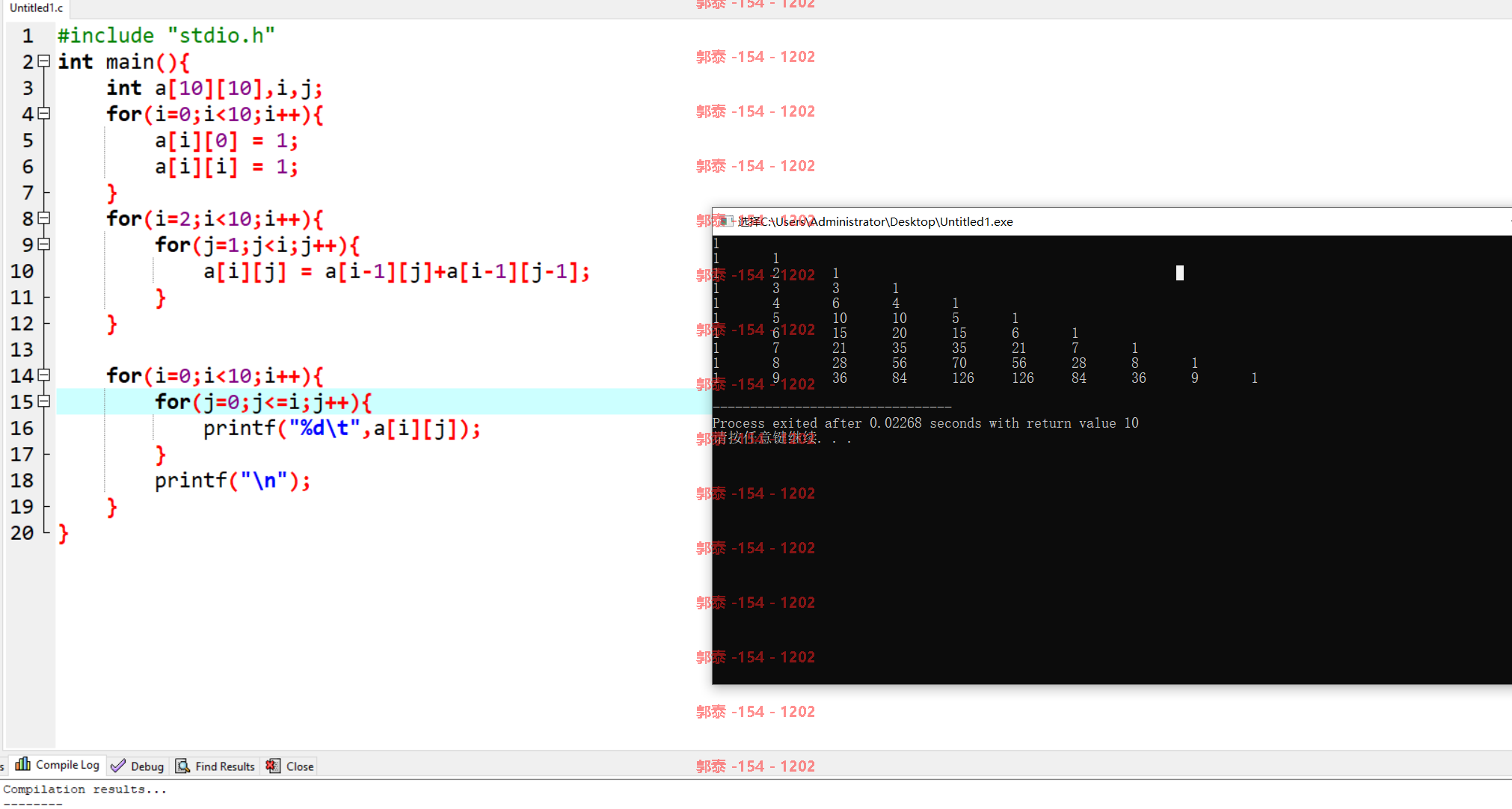Screen dimensions: 1512x809
Task: Click the for(j=1;j<i;j++){ line
Action: [257, 244]
